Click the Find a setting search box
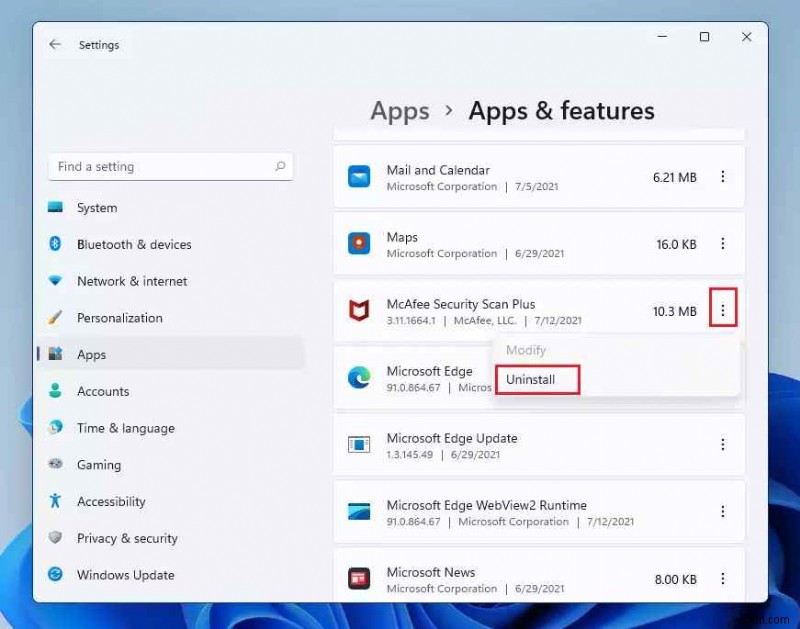800x629 pixels. coord(170,166)
